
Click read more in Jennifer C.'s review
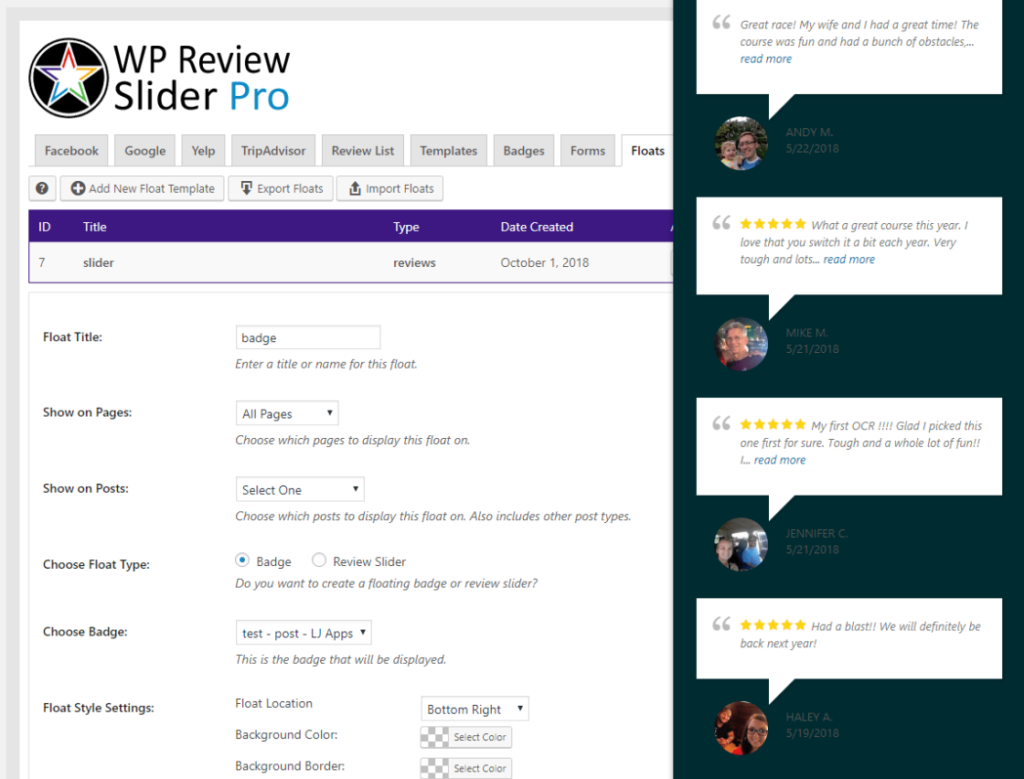pyautogui.click(x=780, y=460)
